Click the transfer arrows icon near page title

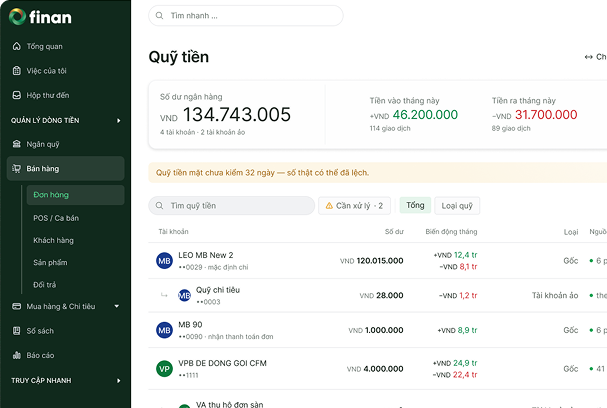[x=588, y=57]
